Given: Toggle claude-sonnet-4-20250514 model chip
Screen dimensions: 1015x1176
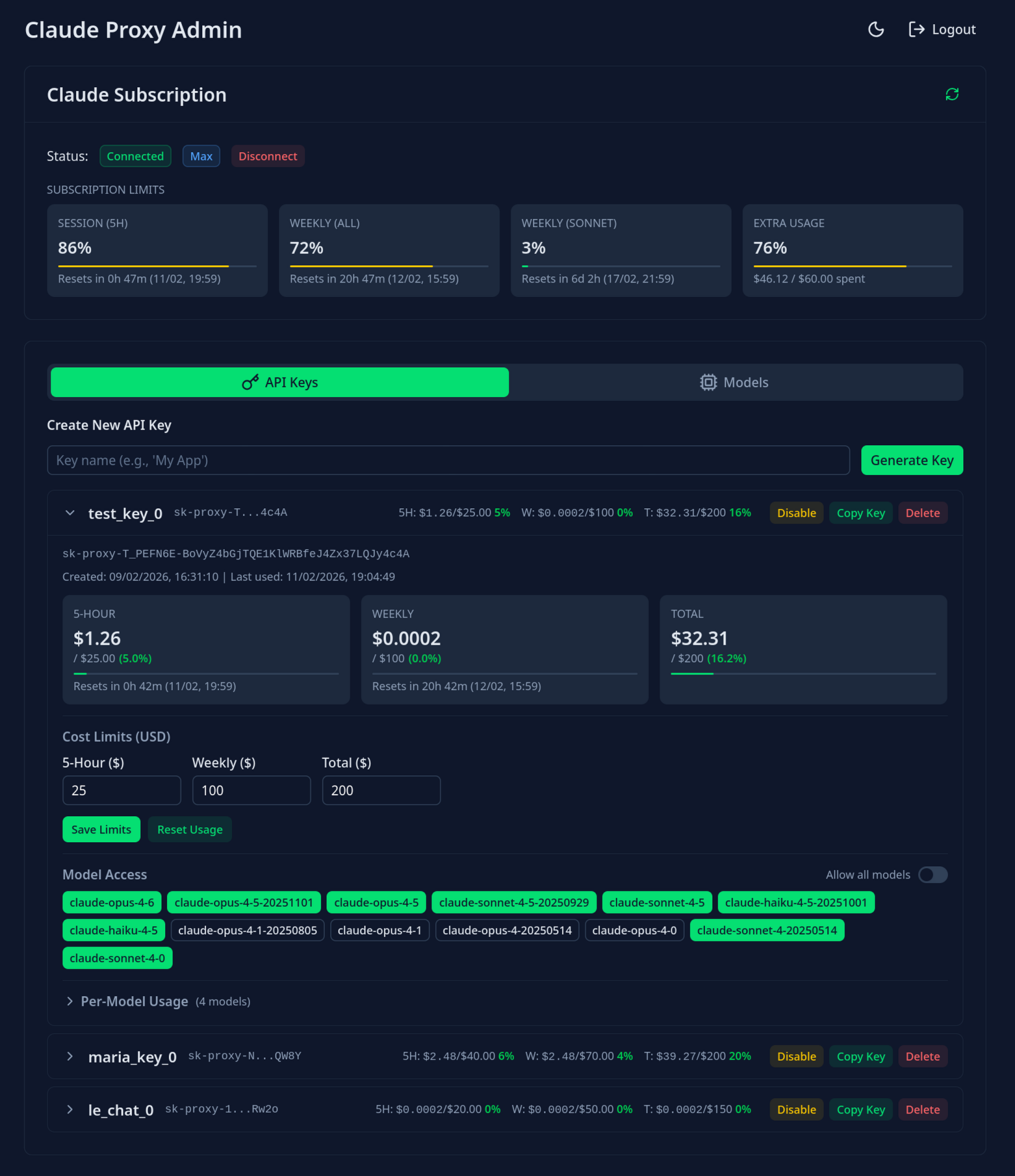Looking at the screenshot, I should click(x=767, y=930).
